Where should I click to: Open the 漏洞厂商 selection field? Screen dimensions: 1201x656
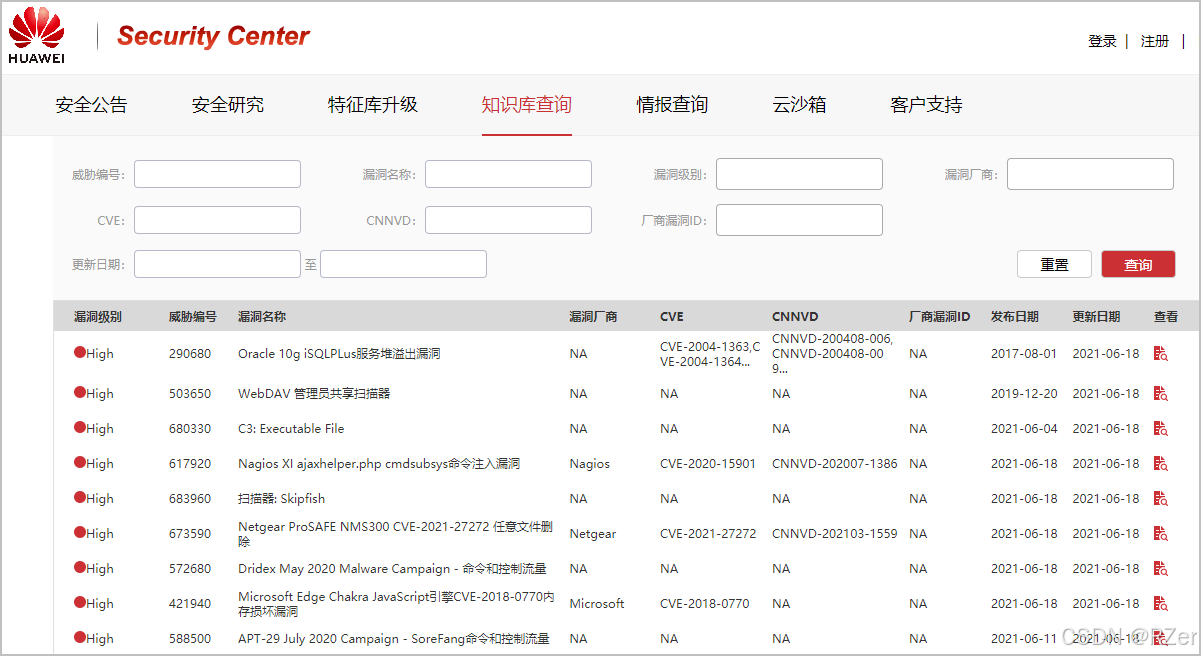(1090, 174)
